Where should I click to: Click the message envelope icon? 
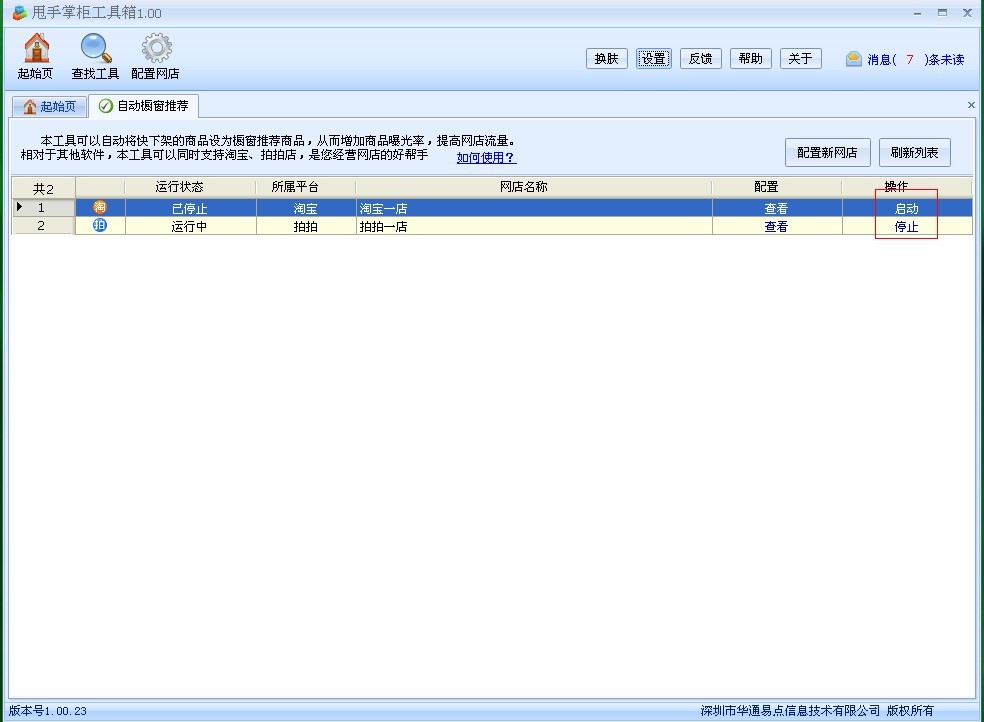coord(853,59)
